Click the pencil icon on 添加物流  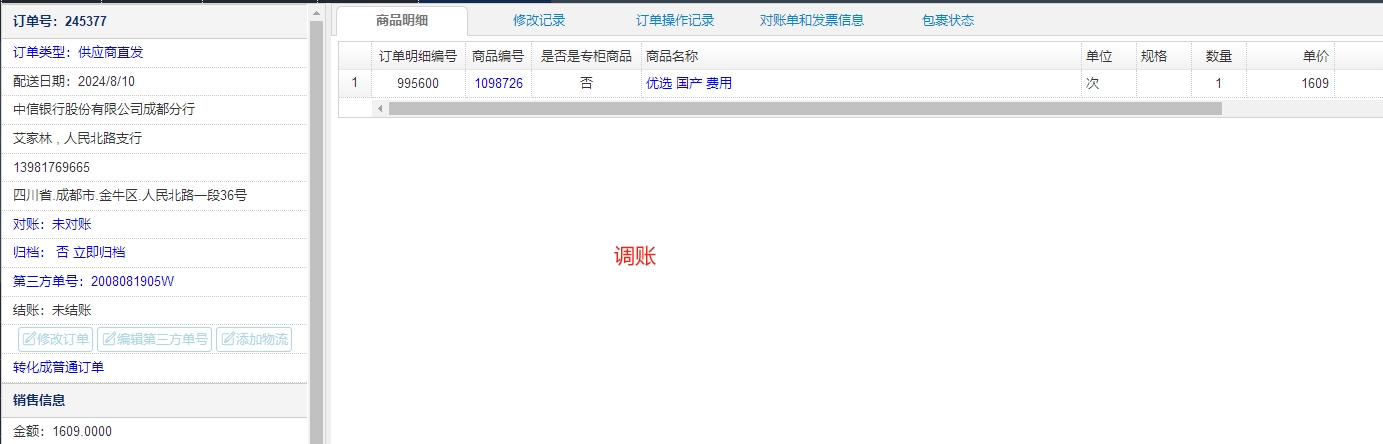click(x=227, y=339)
